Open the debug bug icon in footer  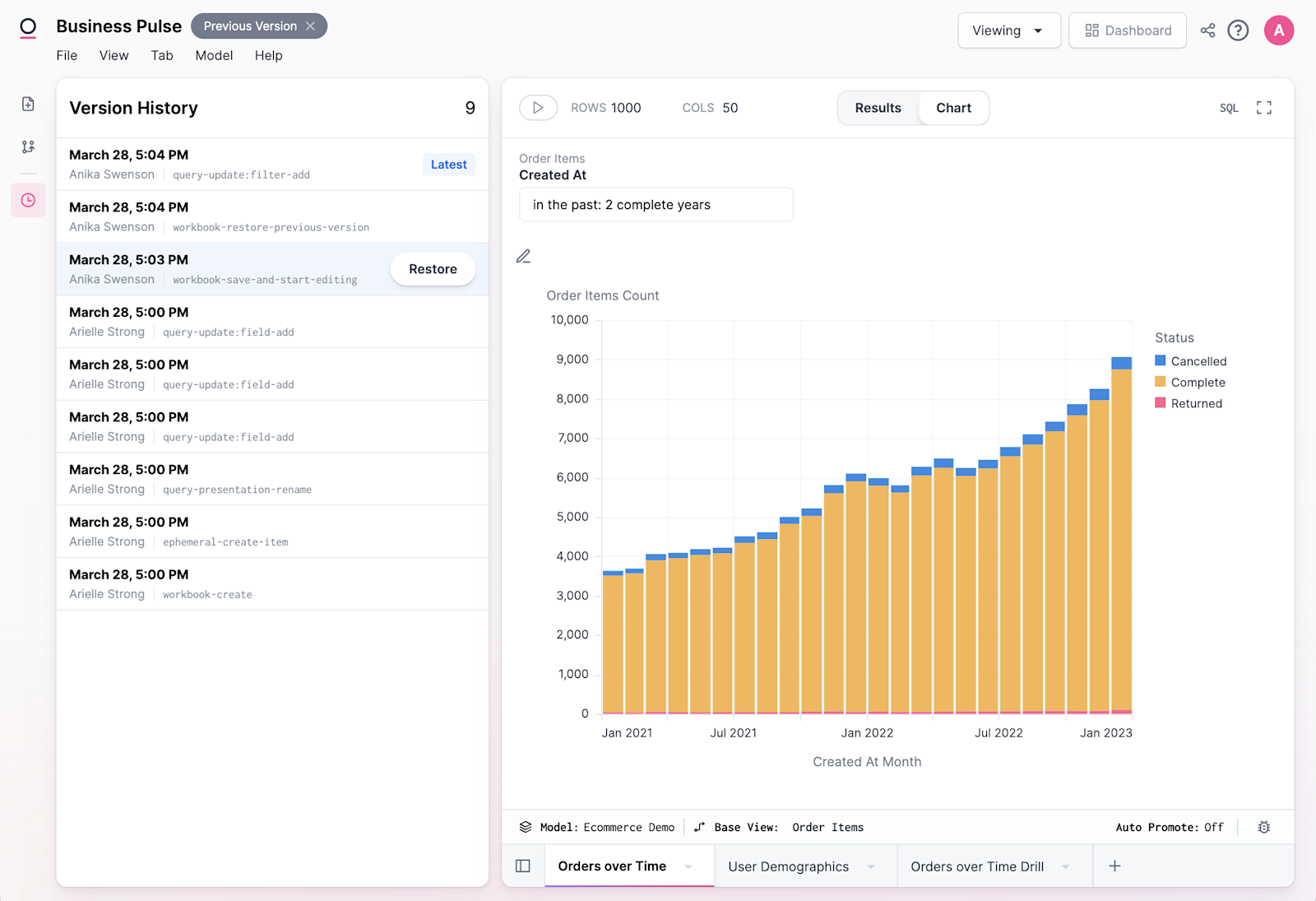1264,827
